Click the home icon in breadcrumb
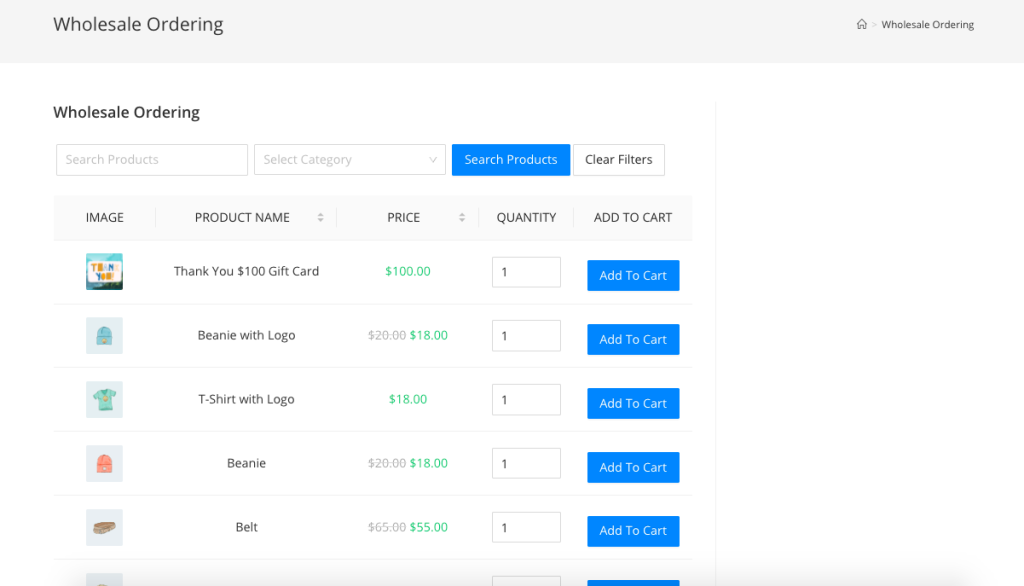This screenshot has height=586, width=1024. pos(861,25)
